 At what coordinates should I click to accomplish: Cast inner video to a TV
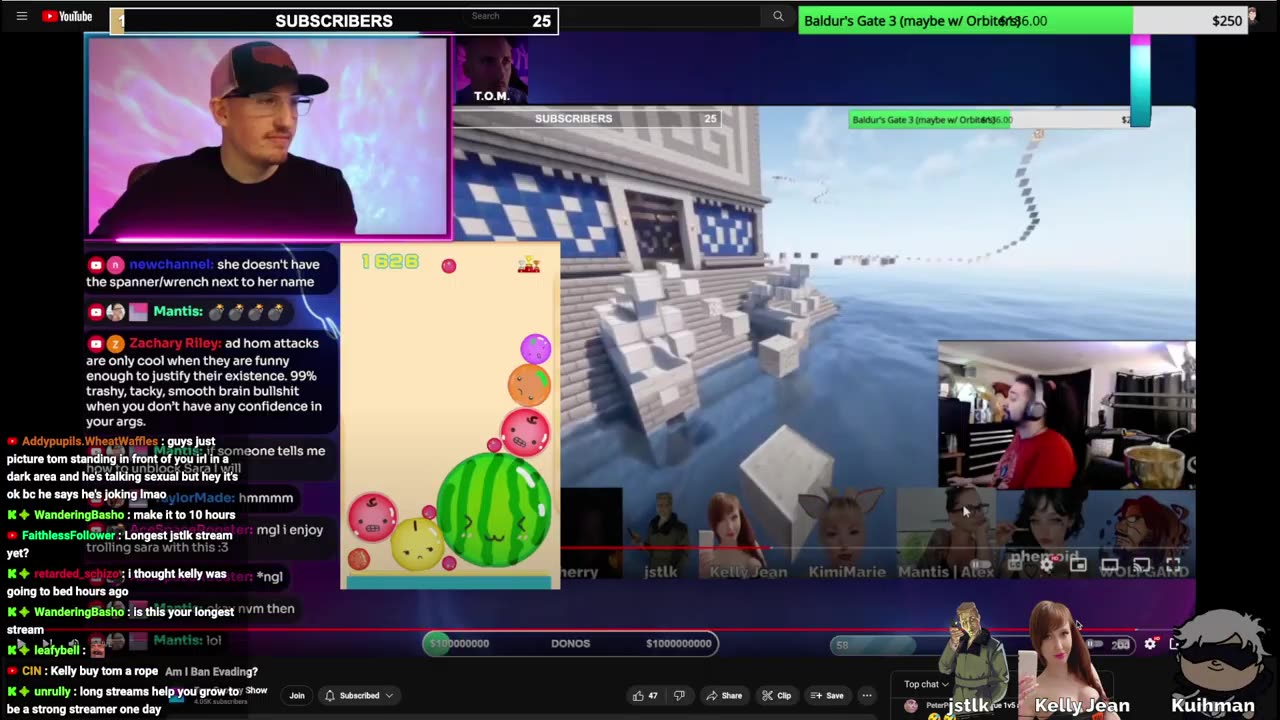point(1141,565)
